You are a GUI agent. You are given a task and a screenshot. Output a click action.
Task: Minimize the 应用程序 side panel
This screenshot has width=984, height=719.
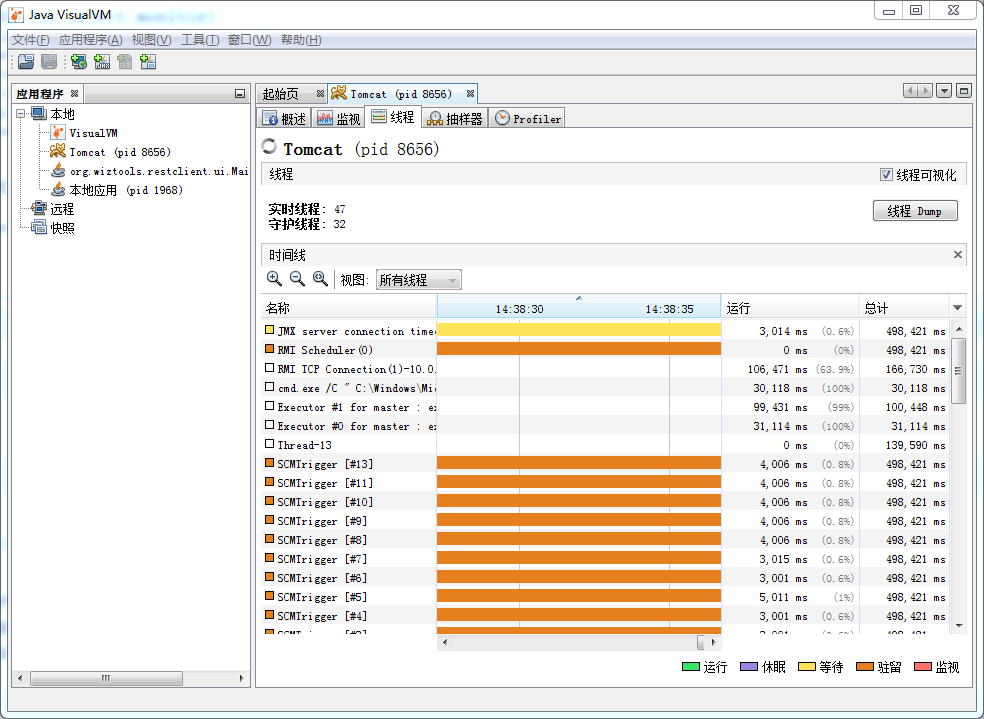pos(240,93)
